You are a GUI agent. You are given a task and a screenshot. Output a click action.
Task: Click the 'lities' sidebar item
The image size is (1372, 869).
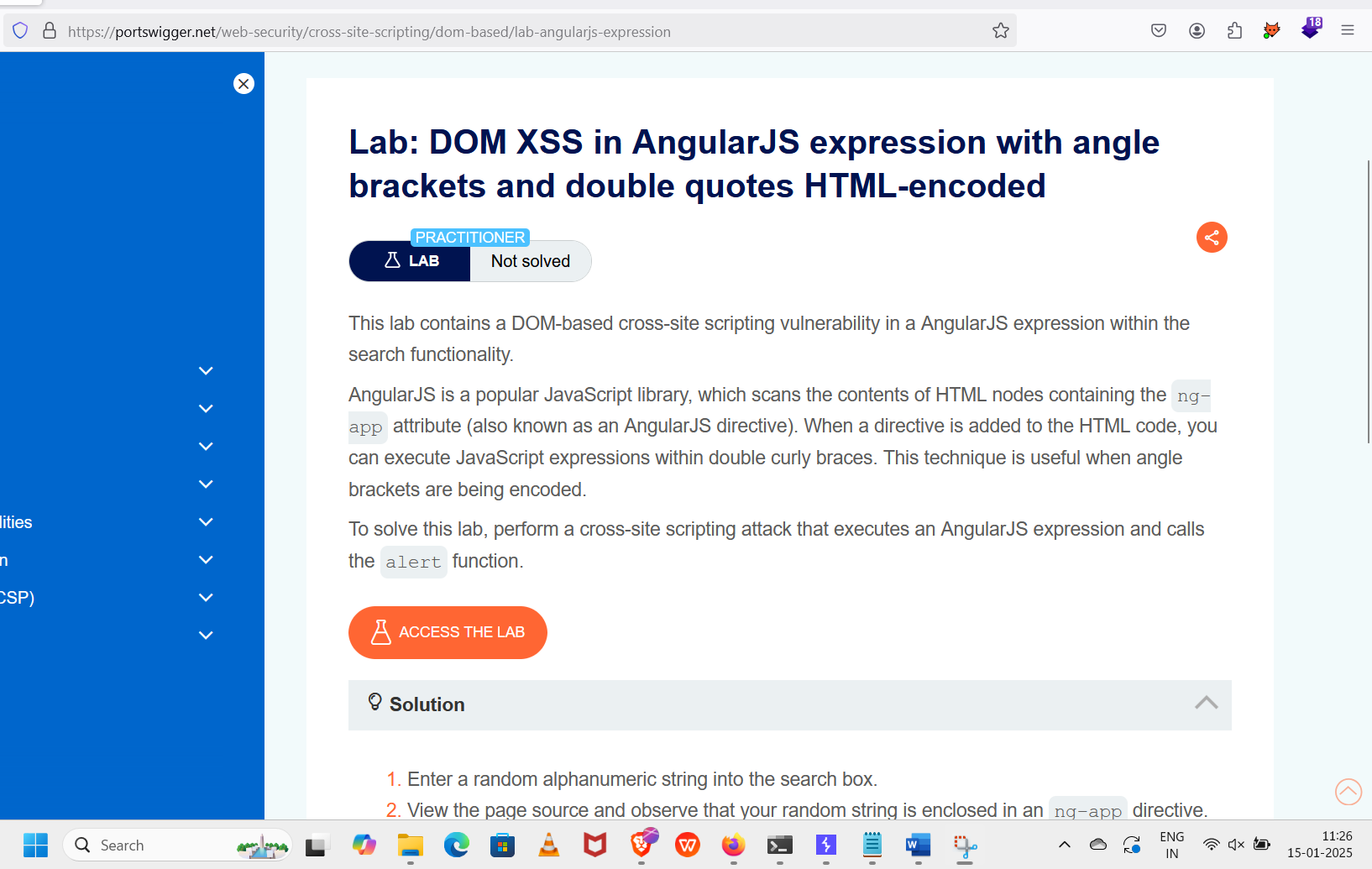[x=16, y=522]
